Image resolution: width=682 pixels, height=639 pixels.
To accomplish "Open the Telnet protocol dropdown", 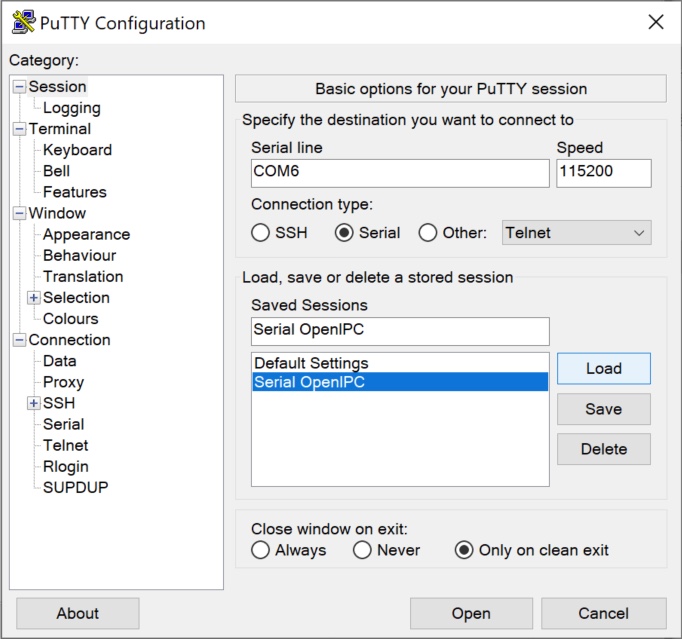I will coord(576,233).
